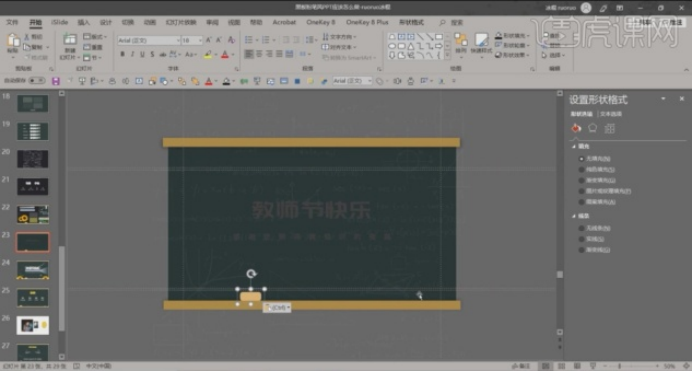The width and height of the screenshot is (692, 371).
Task: Collapse the Line section
Action: pyautogui.click(x=574, y=216)
